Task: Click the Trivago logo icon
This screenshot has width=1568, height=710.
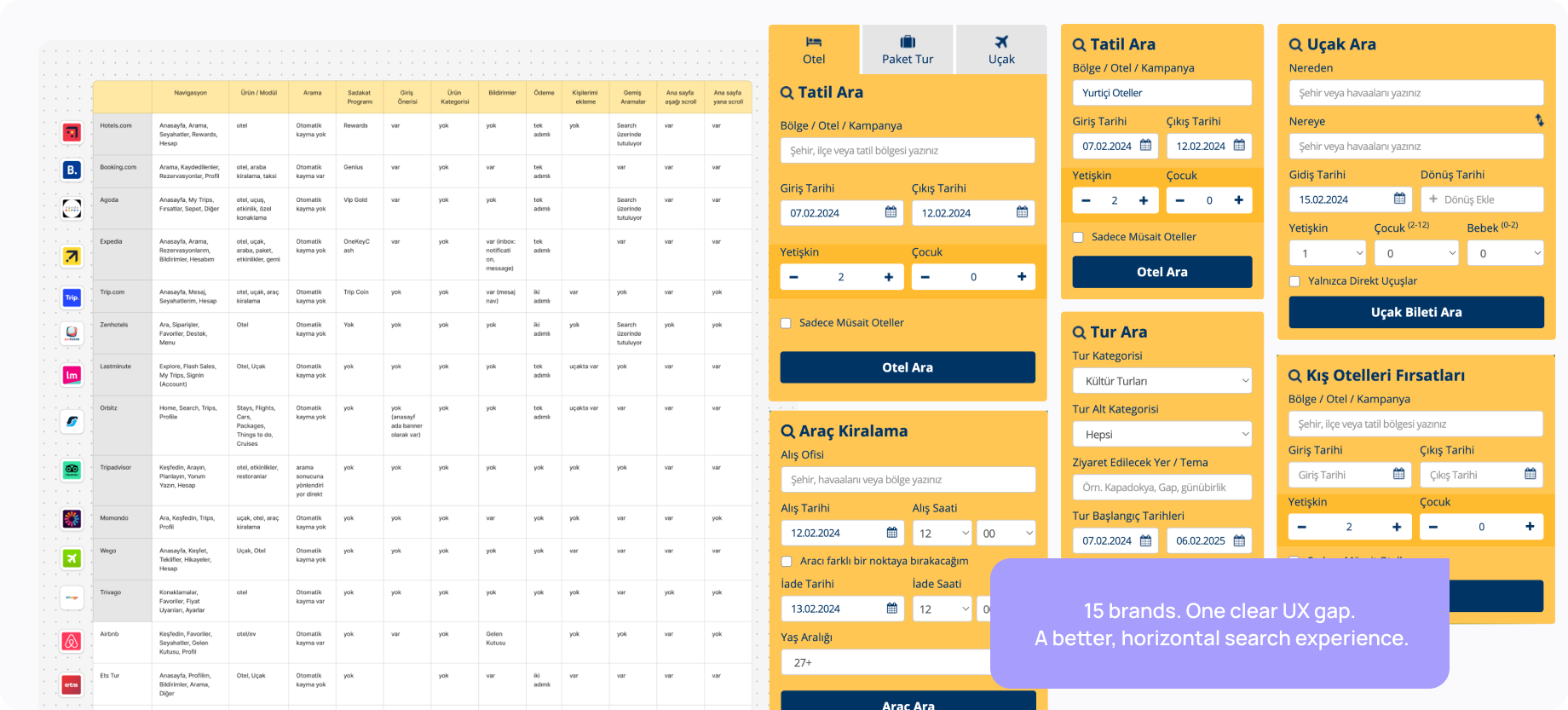Action: [72, 597]
